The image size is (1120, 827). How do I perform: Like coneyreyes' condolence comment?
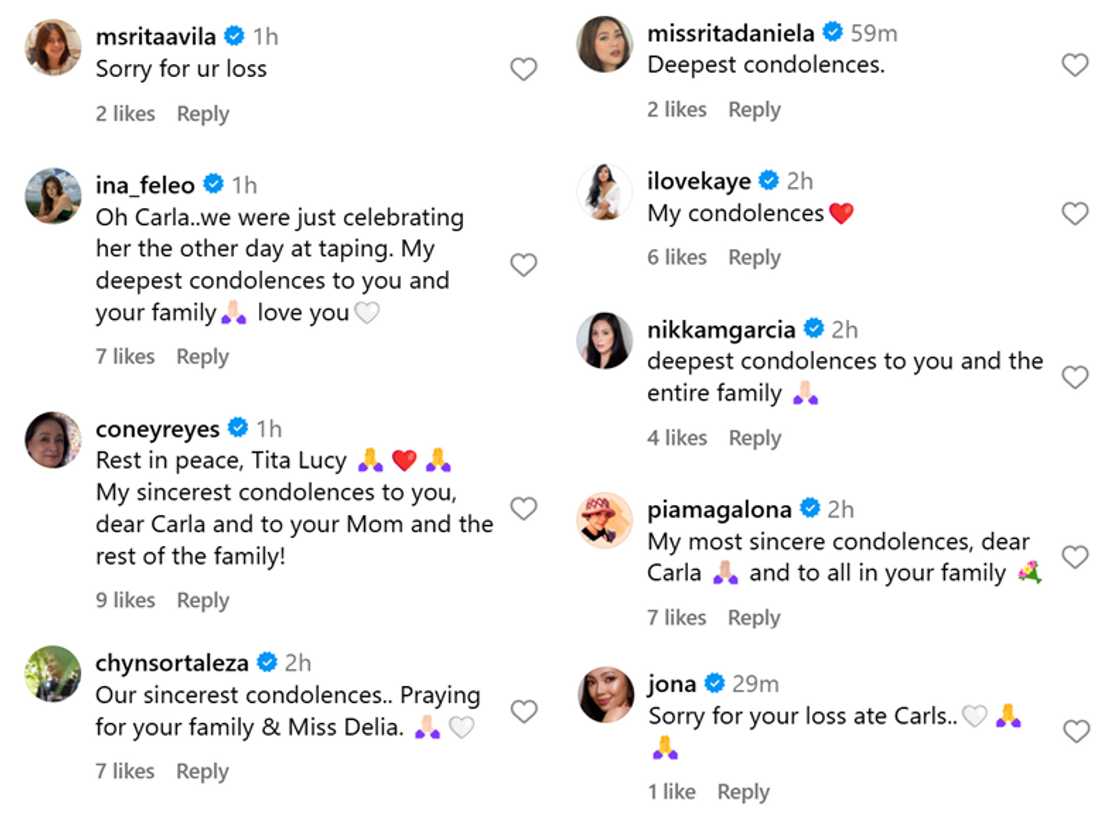click(x=524, y=509)
